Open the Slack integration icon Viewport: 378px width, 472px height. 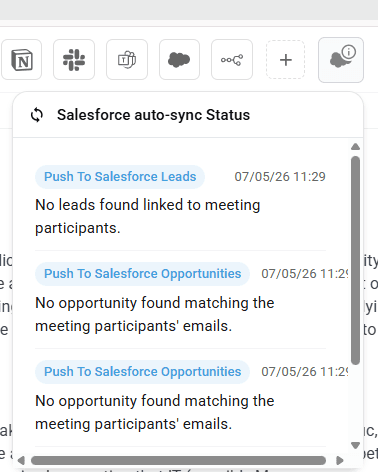click(74, 60)
